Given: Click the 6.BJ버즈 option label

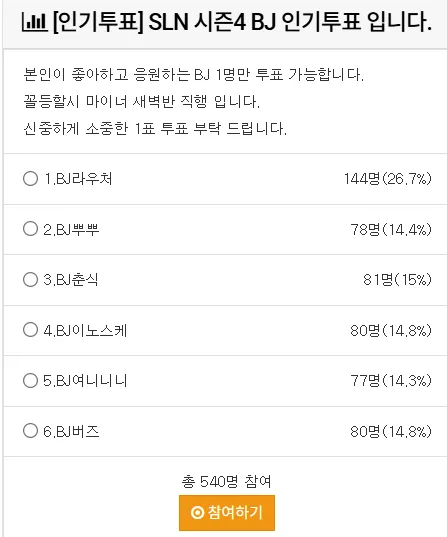Looking at the screenshot, I should (x=71, y=432).
